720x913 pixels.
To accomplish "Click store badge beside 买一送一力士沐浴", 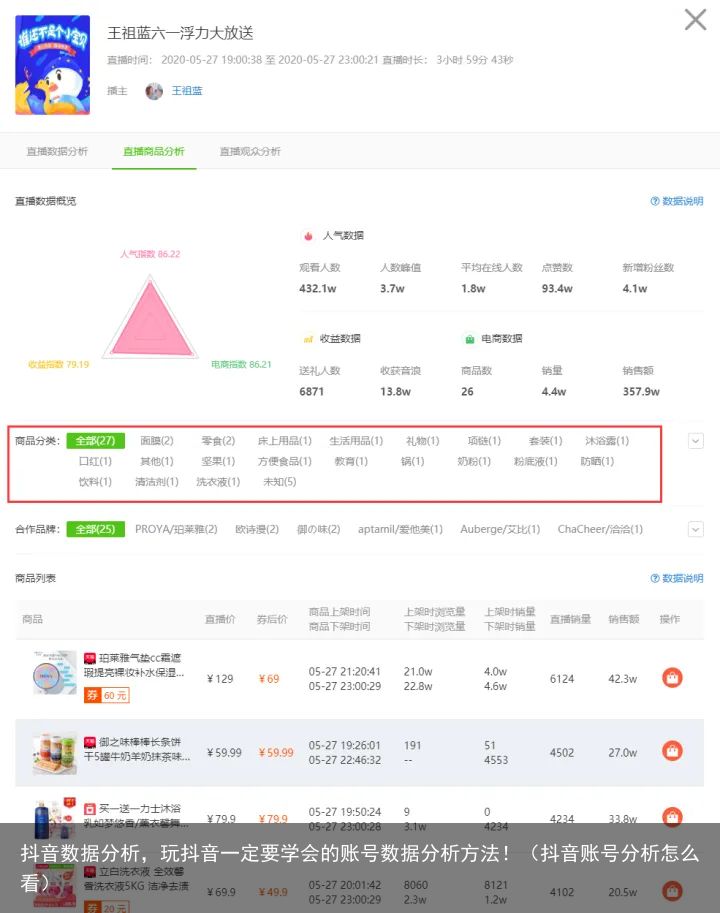I will pos(90,809).
